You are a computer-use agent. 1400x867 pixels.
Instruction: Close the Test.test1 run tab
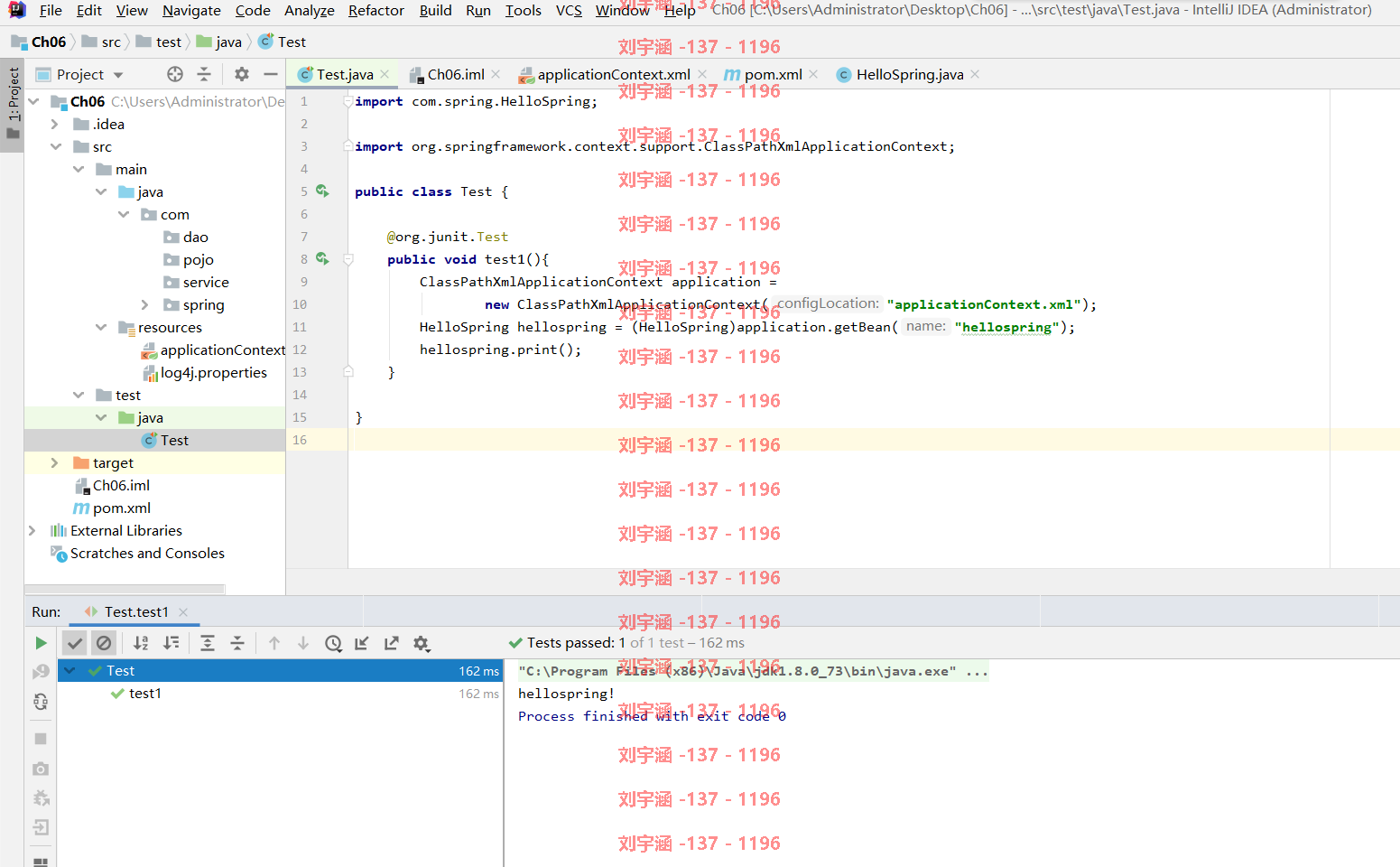[183, 611]
